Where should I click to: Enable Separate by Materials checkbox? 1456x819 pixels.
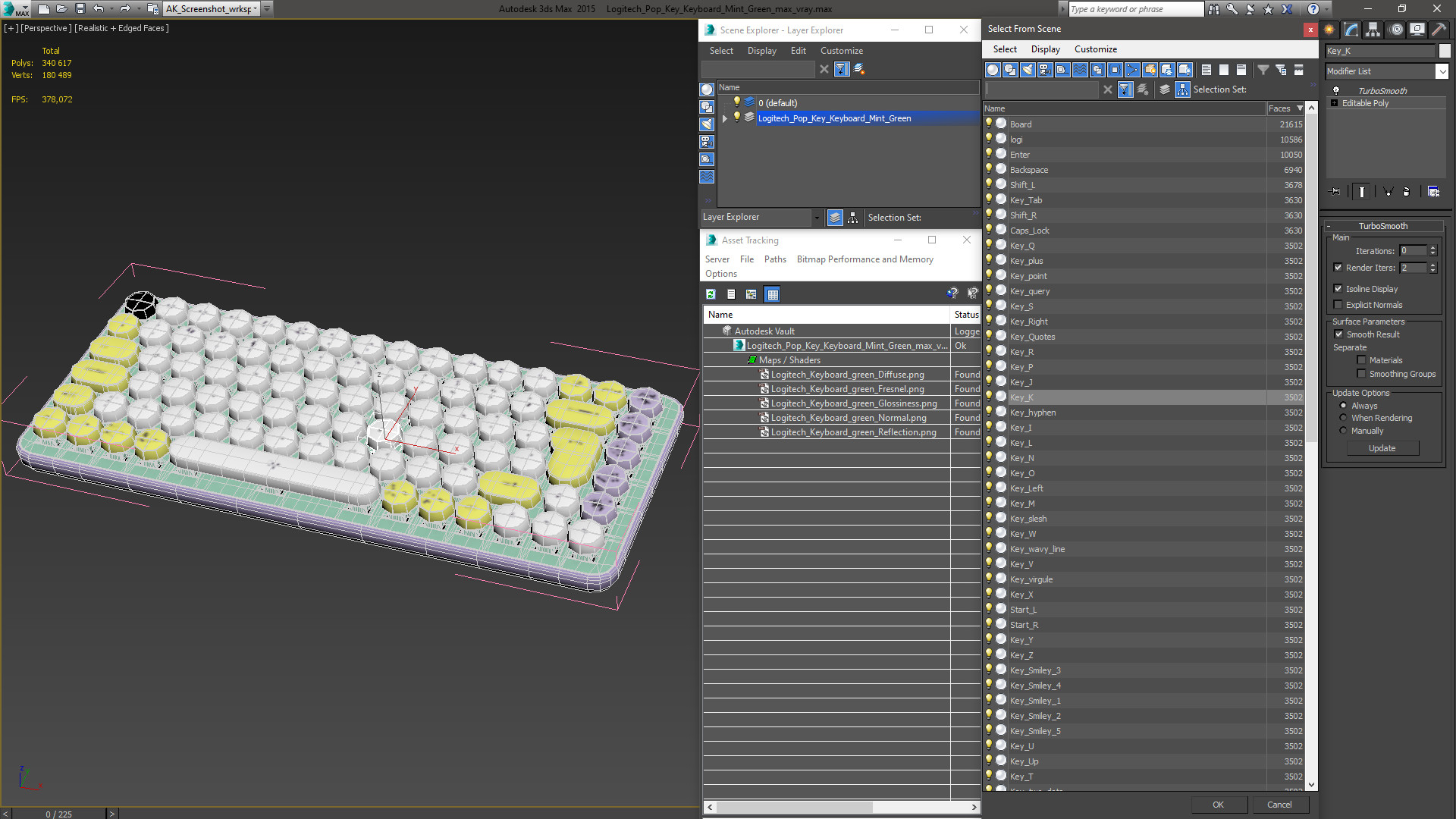(x=1361, y=360)
